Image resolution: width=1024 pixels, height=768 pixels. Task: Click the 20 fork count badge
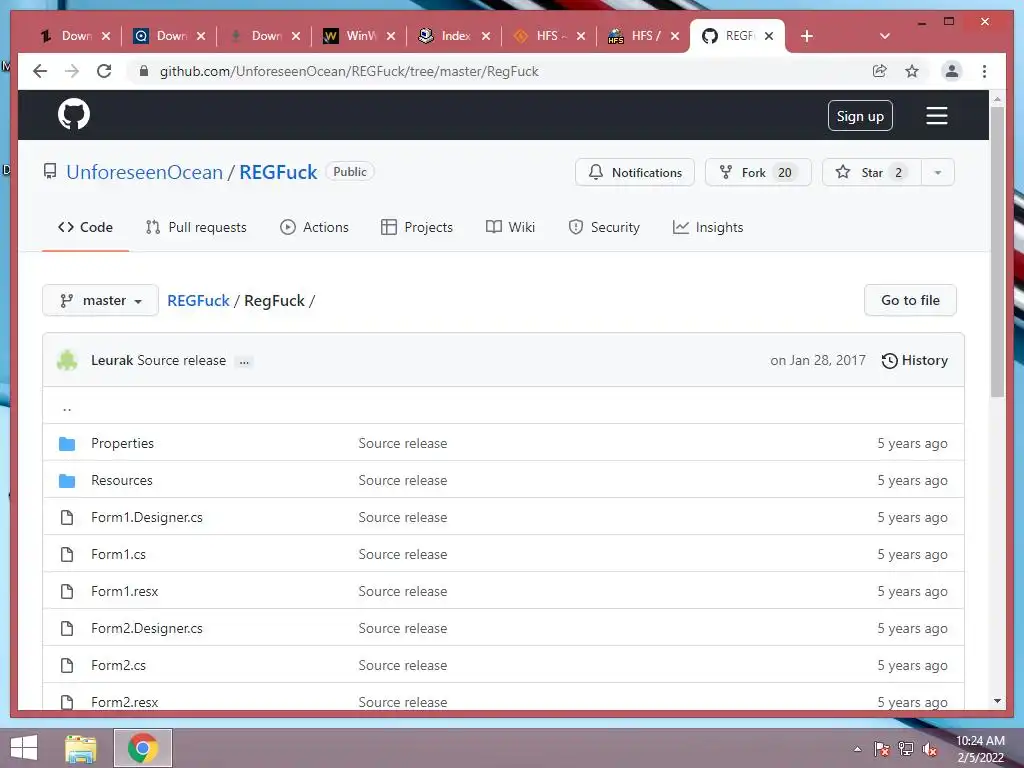[784, 172]
